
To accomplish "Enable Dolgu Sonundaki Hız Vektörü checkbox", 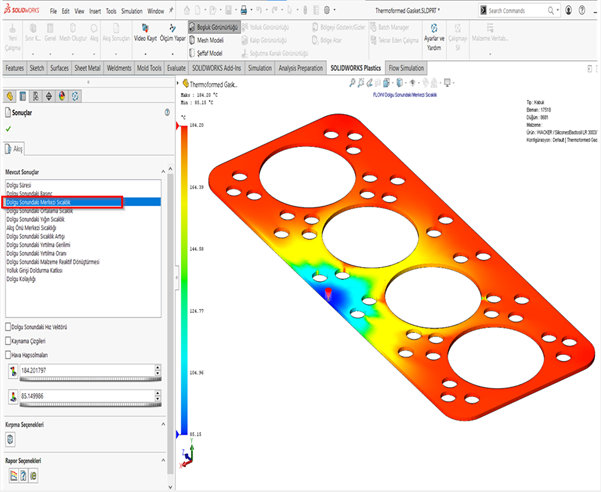I will [9, 327].
